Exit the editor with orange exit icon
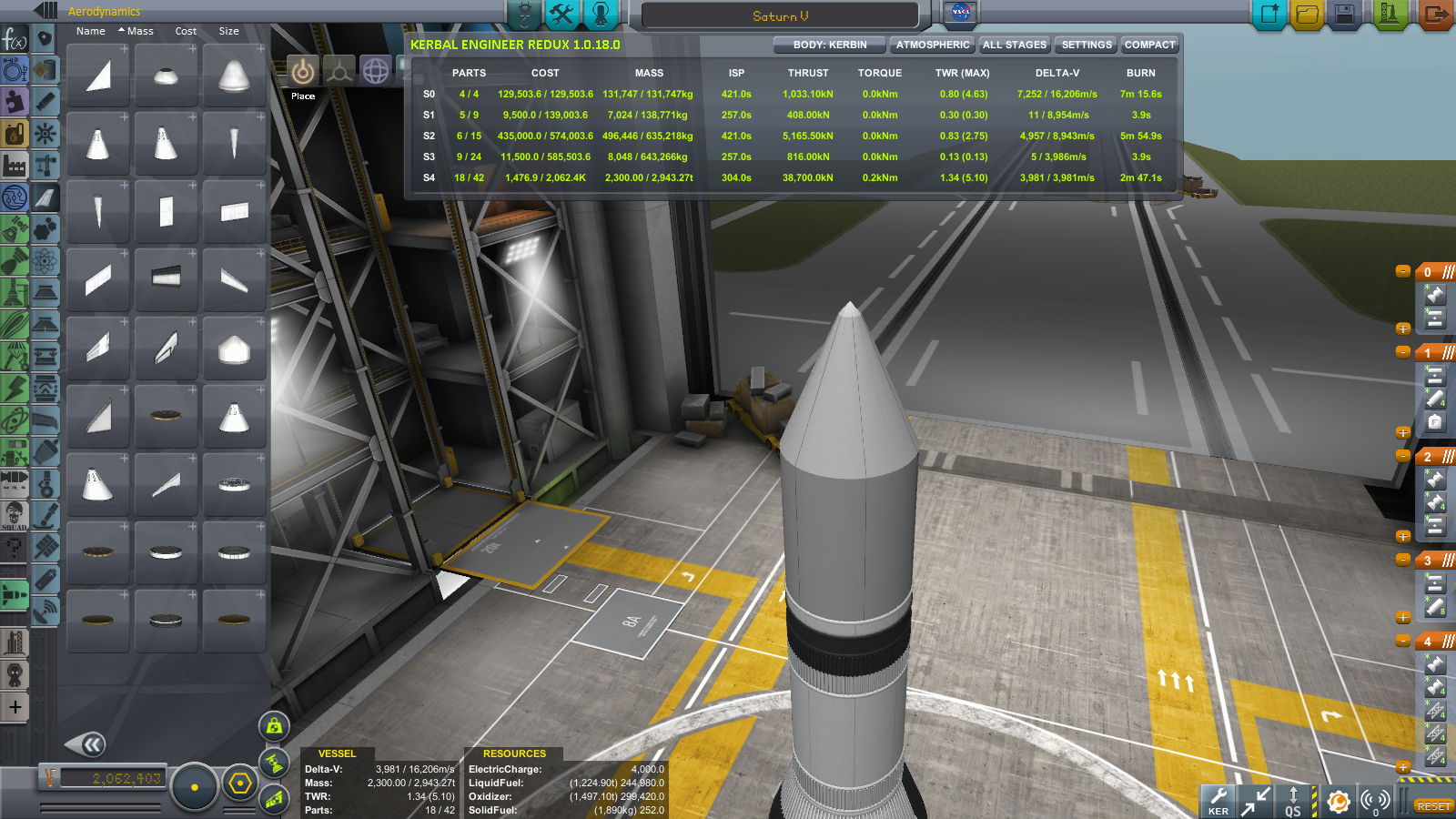1456x819 pixels. 1435,15
